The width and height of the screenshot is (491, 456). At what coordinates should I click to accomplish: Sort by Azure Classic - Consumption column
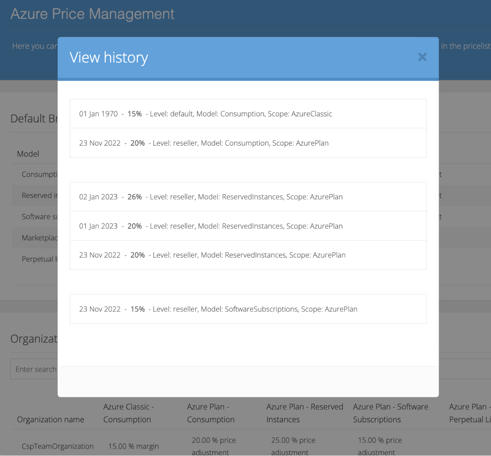pyautogui.click(x=128, y=413)
